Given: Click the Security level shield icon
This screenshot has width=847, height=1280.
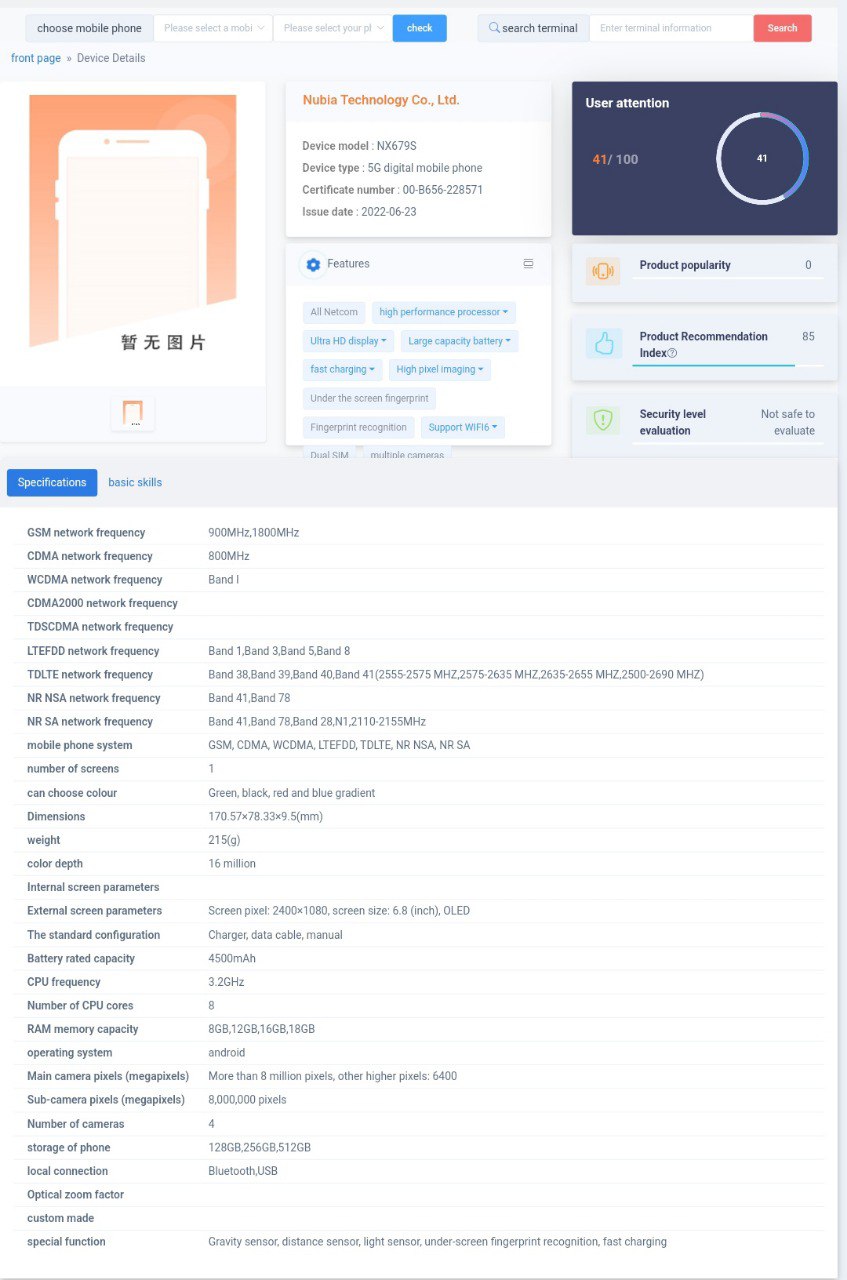Looking at the screenshot, I should (x=602, y=420).
